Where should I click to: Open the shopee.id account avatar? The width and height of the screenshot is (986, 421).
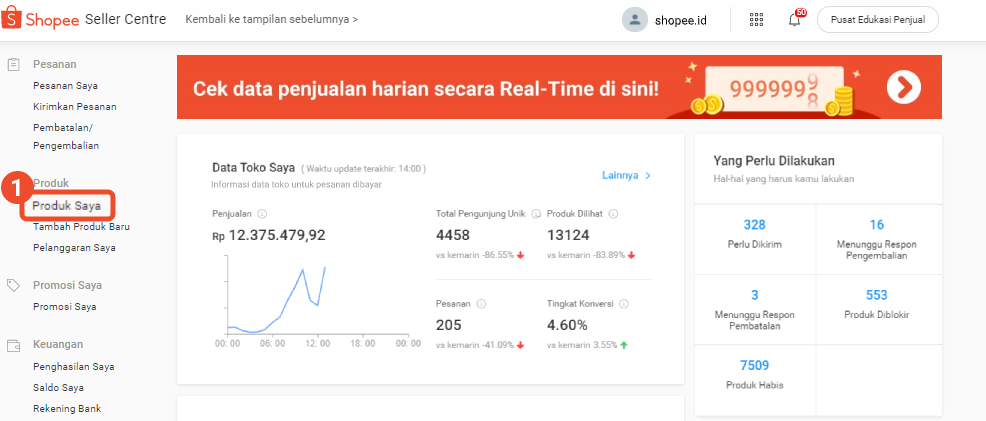[x=634, y=19]
